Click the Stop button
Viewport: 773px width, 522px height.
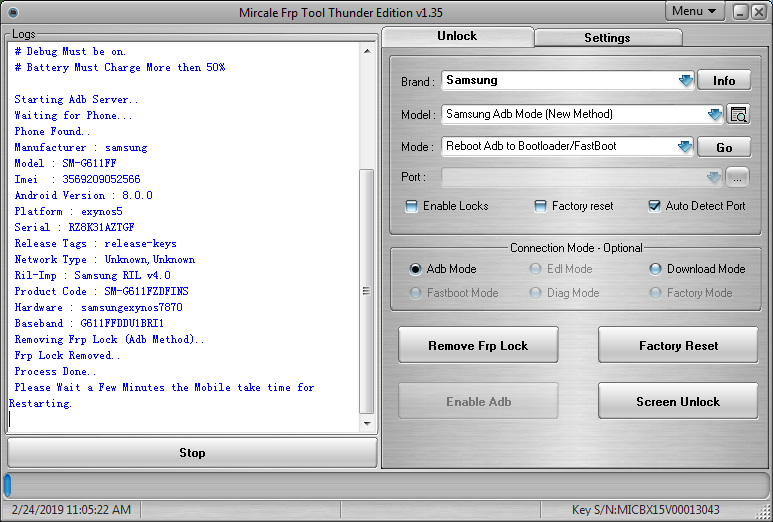192,453
